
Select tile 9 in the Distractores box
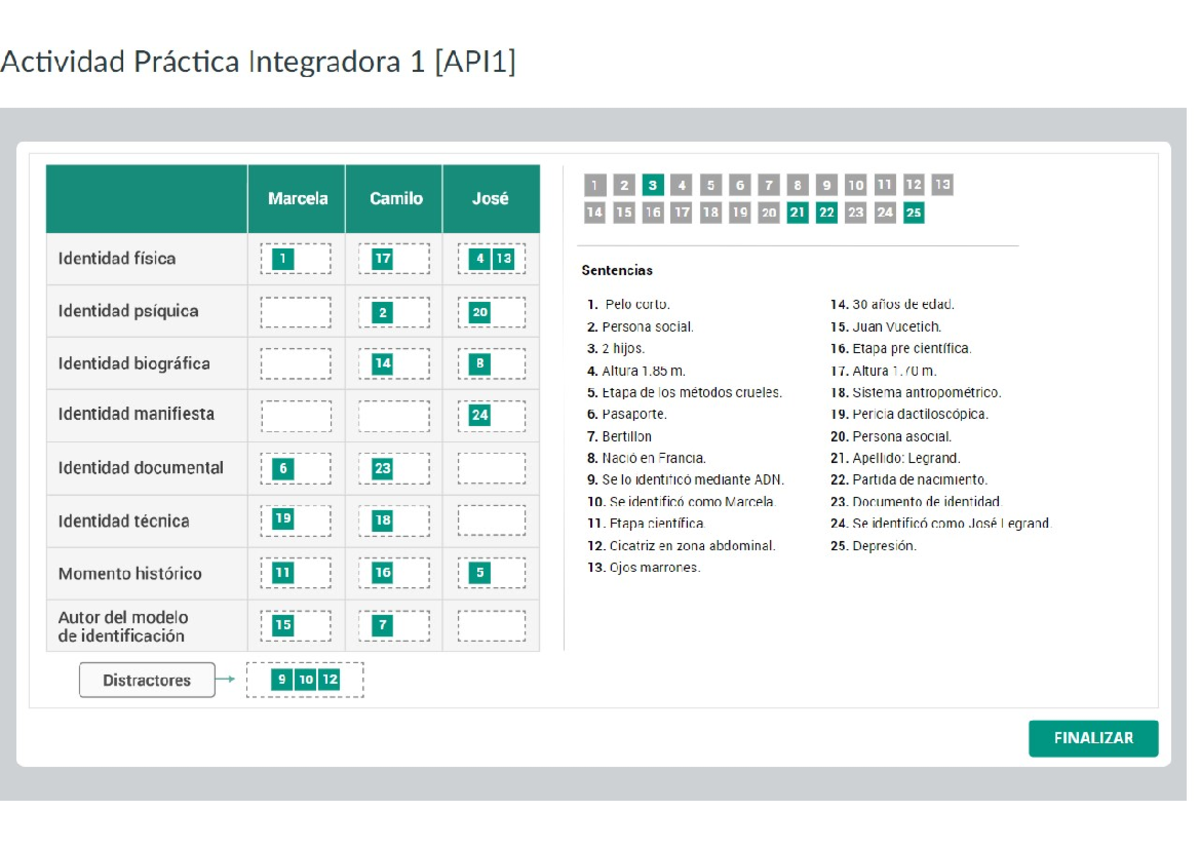click(x=282, y=680)
